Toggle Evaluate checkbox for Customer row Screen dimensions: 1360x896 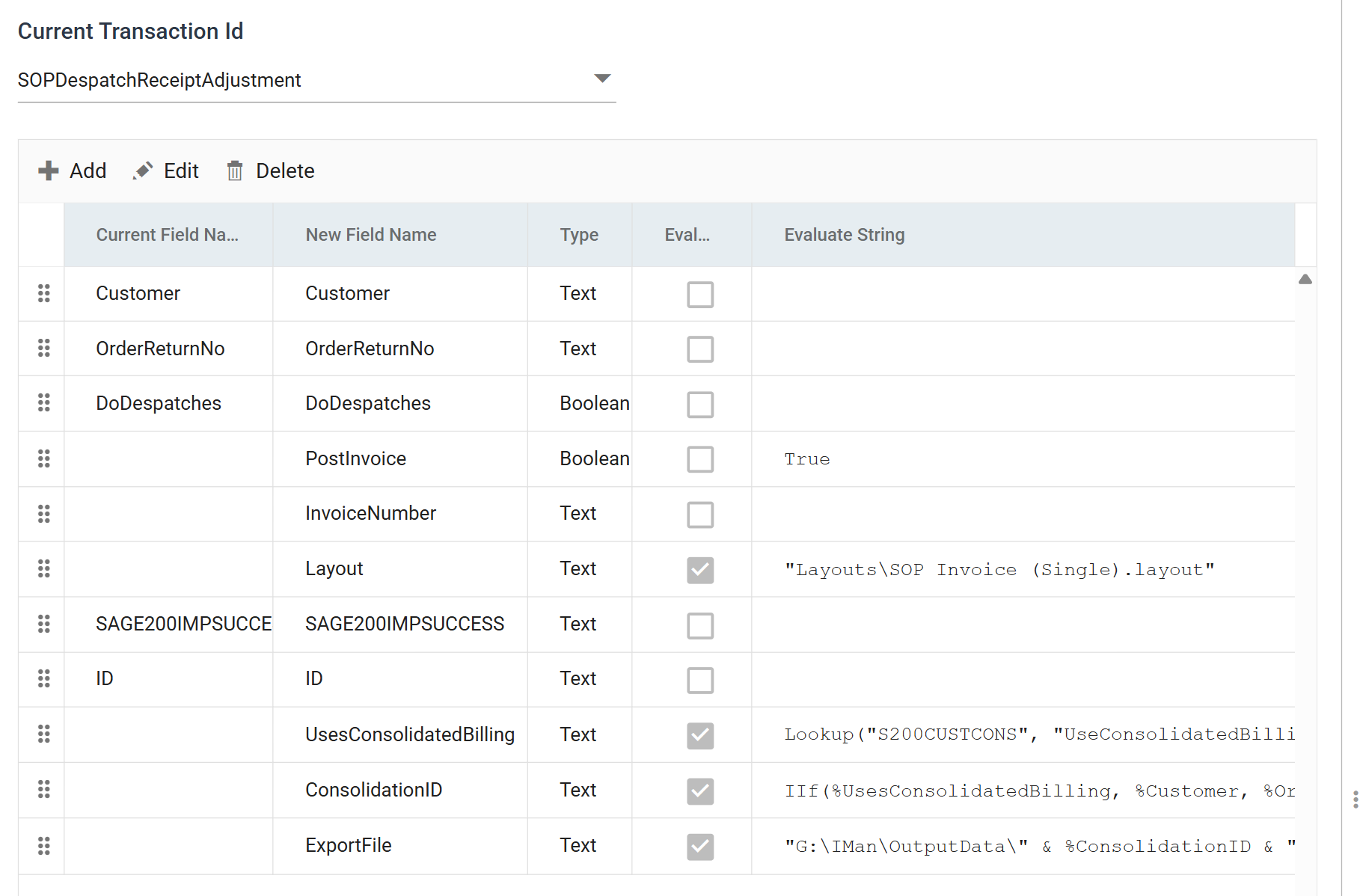[700, 295]
